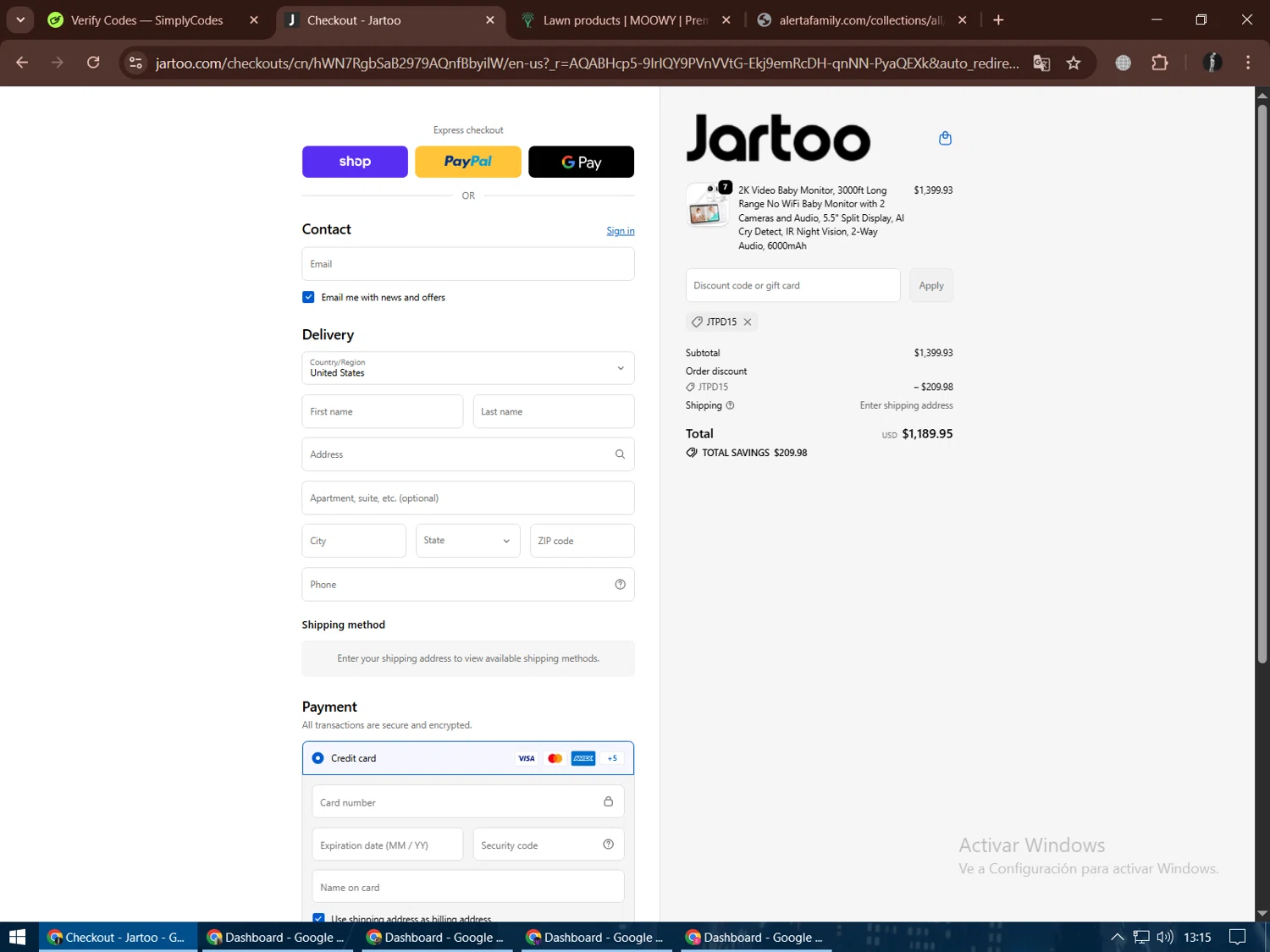Click the shopping bag cart icon
Screen dimensions: 1270x952
(945, 138)
